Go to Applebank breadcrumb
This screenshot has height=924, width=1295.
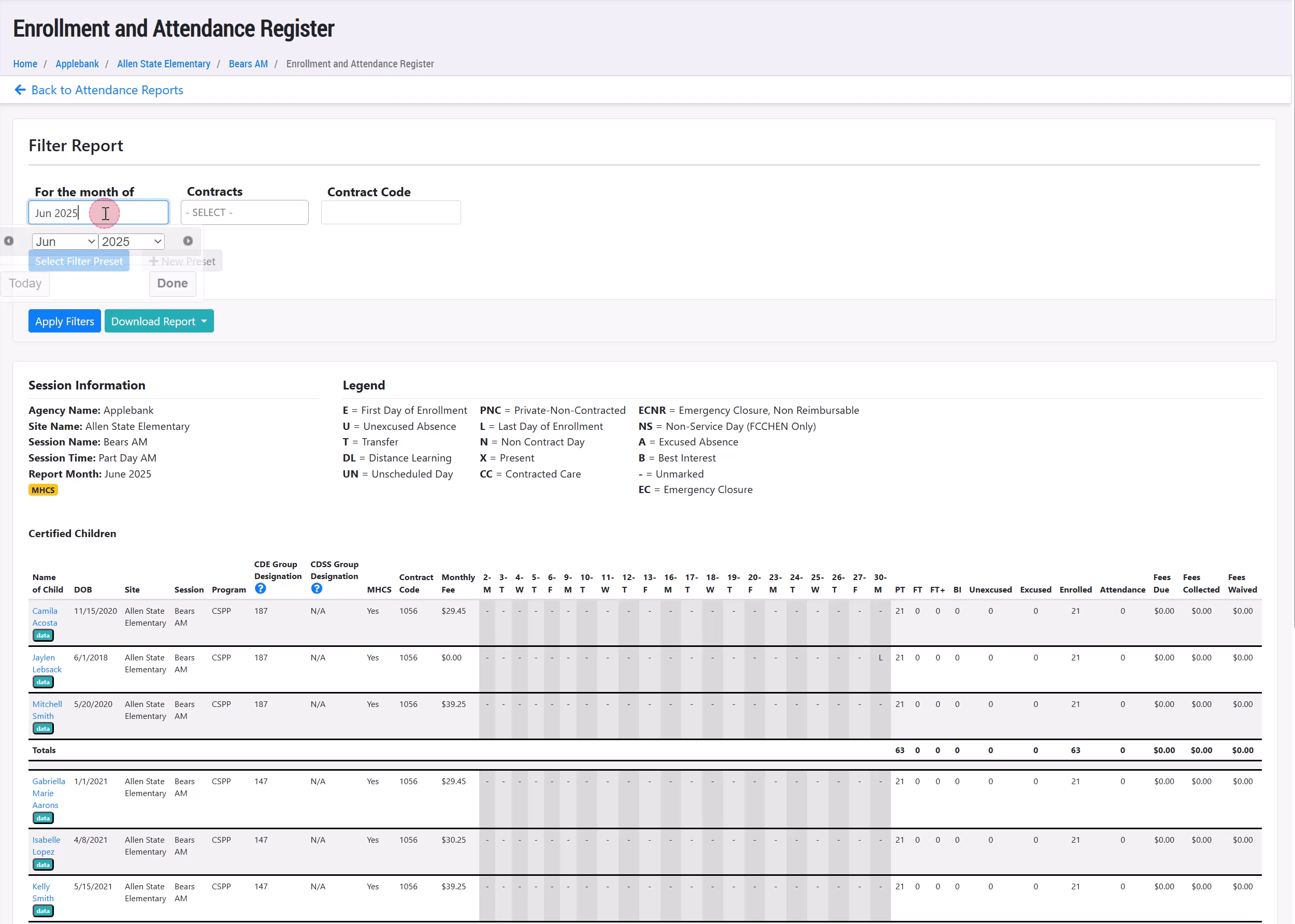pyautogui.click(x=77, y=64)
